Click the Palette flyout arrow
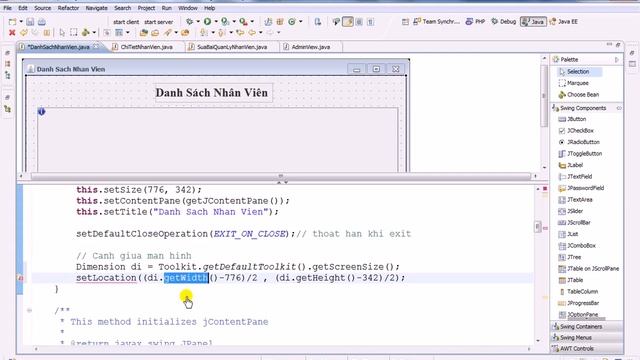Screen dimensions: 640x360 click(617, 60)
